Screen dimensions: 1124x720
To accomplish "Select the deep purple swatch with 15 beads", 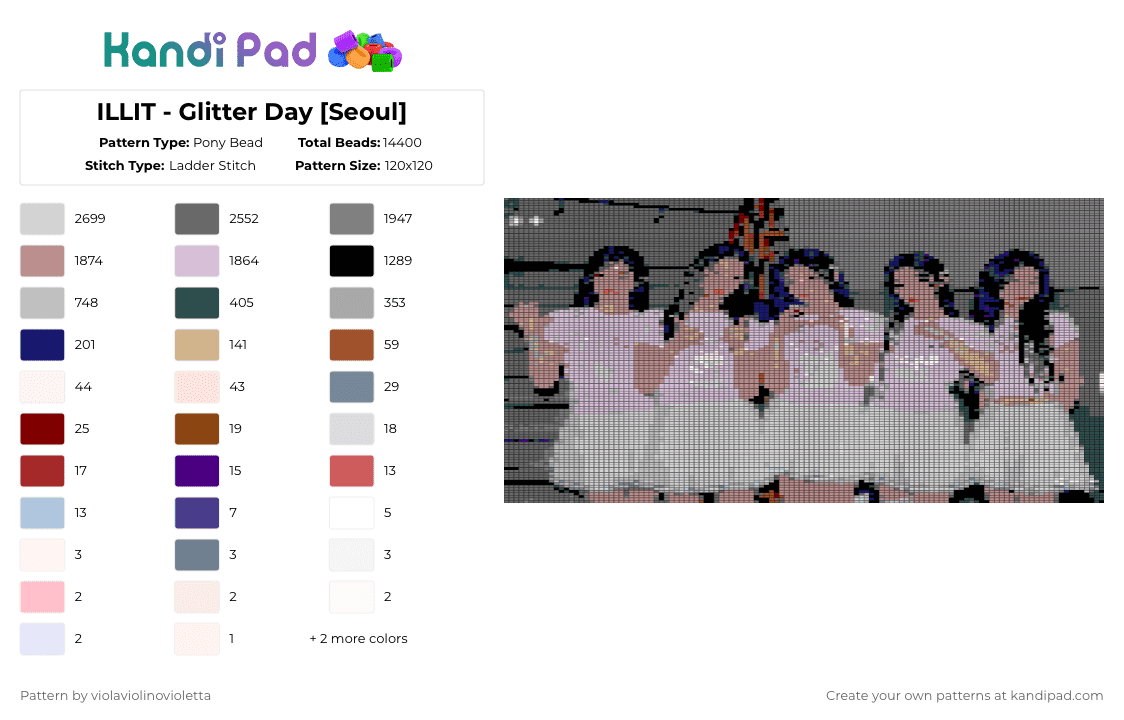I will [197, 471].
